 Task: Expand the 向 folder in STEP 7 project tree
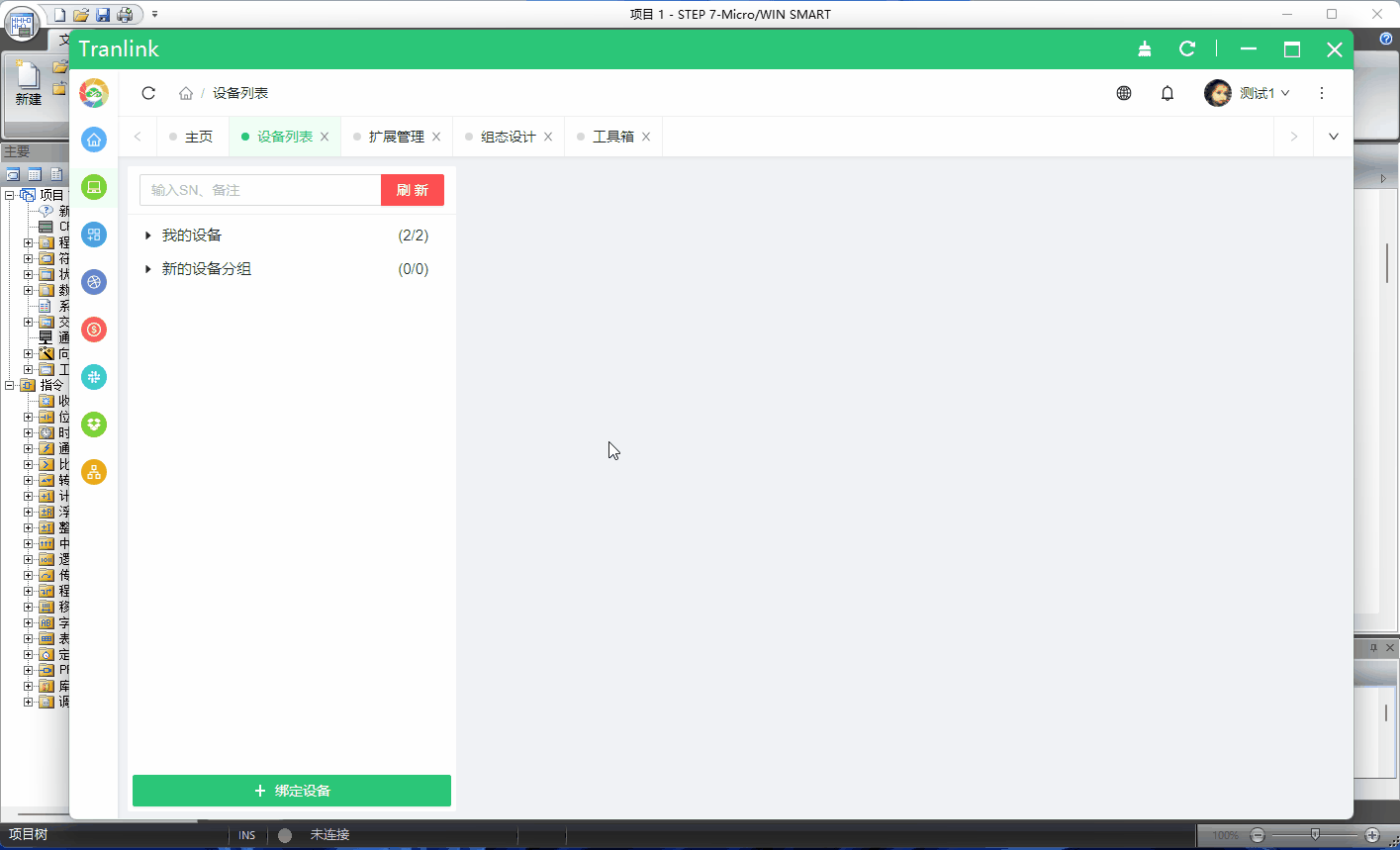tap(29, 354)
